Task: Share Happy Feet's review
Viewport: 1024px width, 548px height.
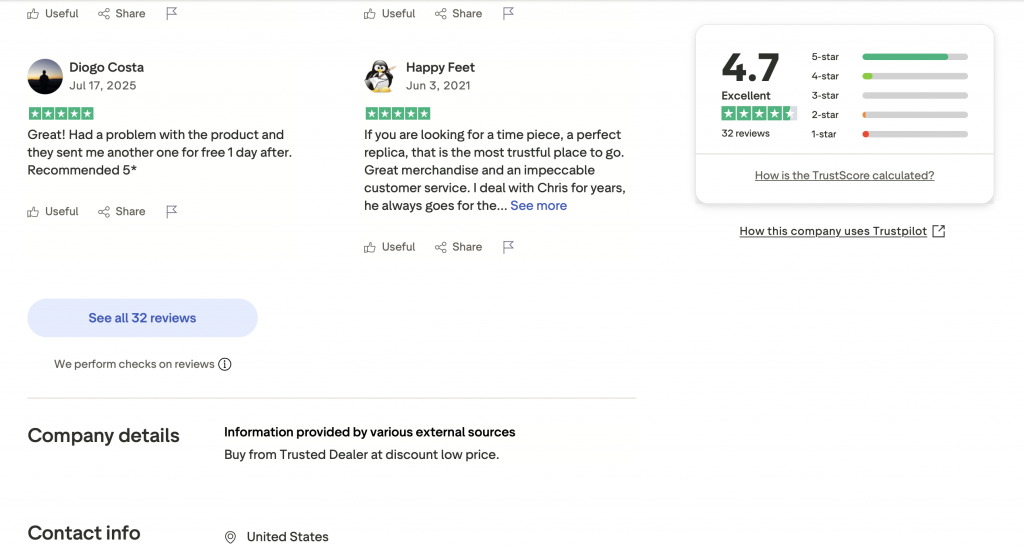Action: [x=459, y=247]
